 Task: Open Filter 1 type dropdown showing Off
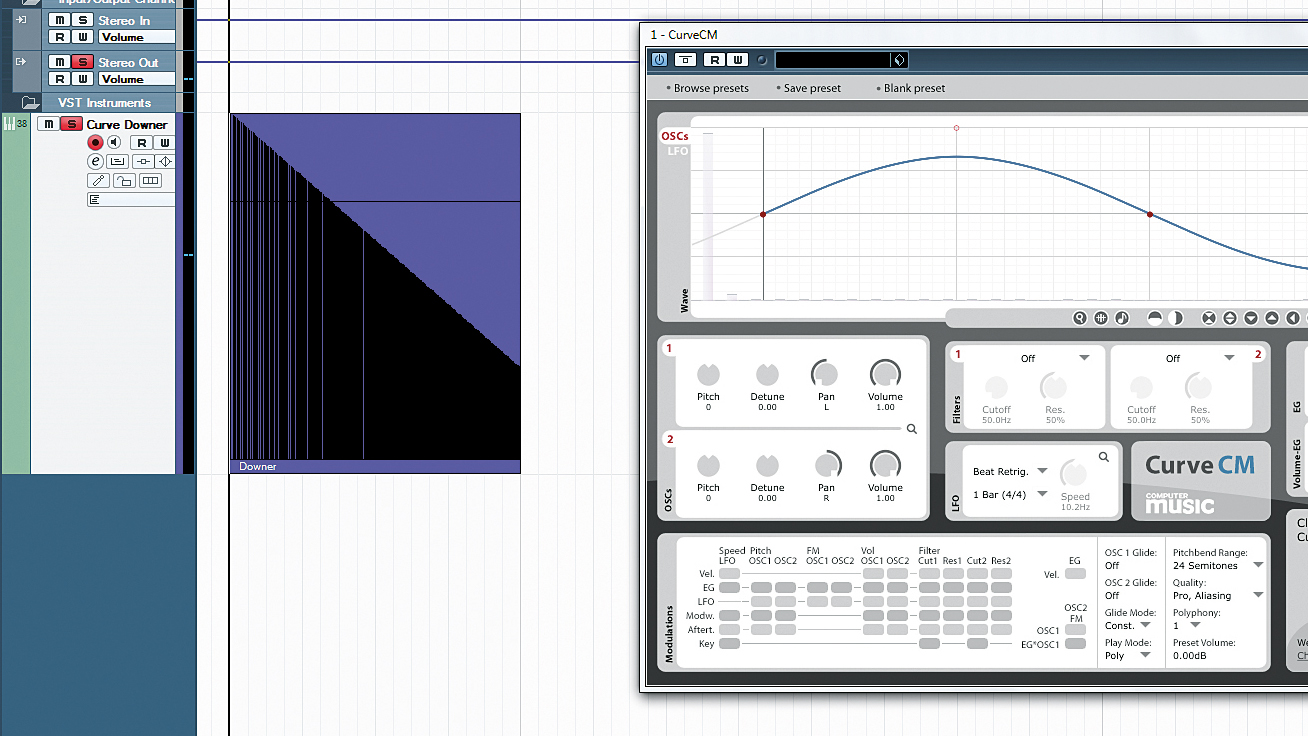pyautogui.click(x=1084, y=358)
